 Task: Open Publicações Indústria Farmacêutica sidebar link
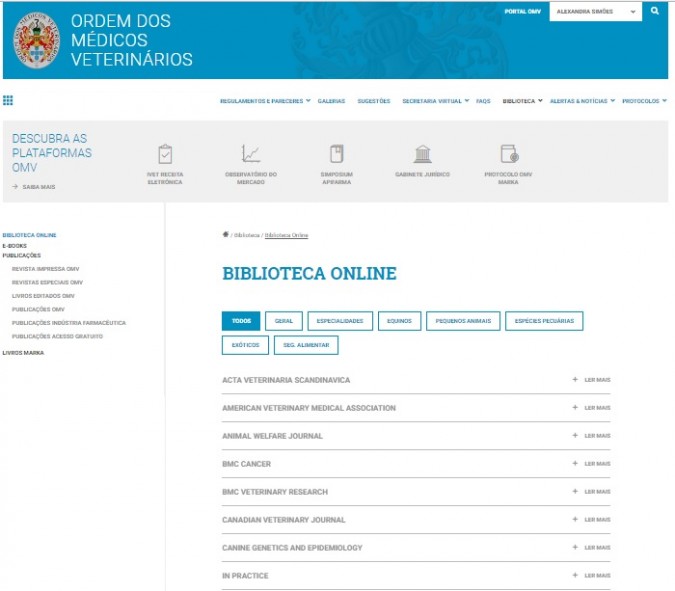tap(69, 322)
